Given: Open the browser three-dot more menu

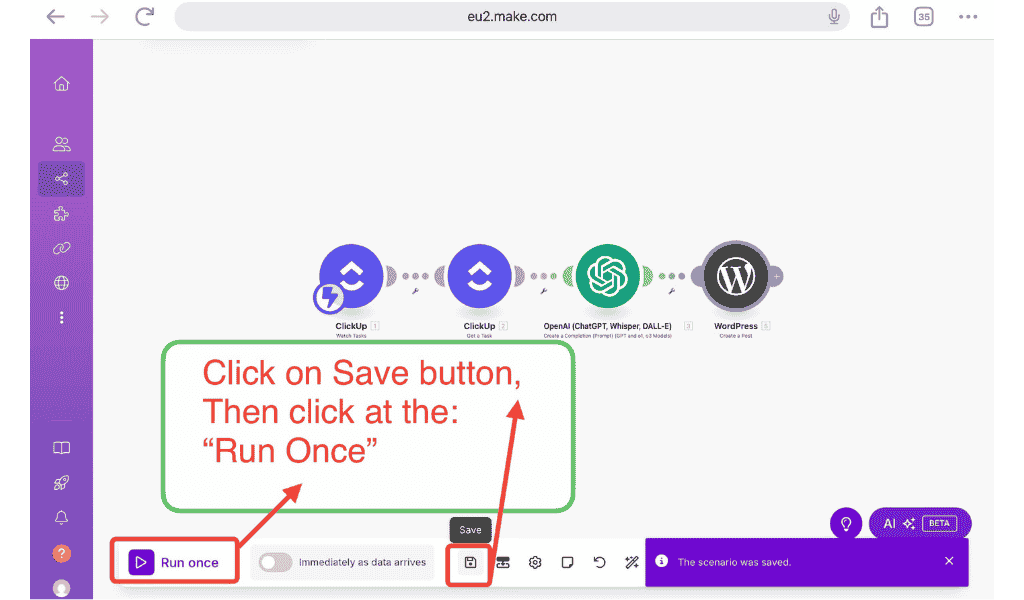Looking at the screenshot, I should tap(968, 17).
